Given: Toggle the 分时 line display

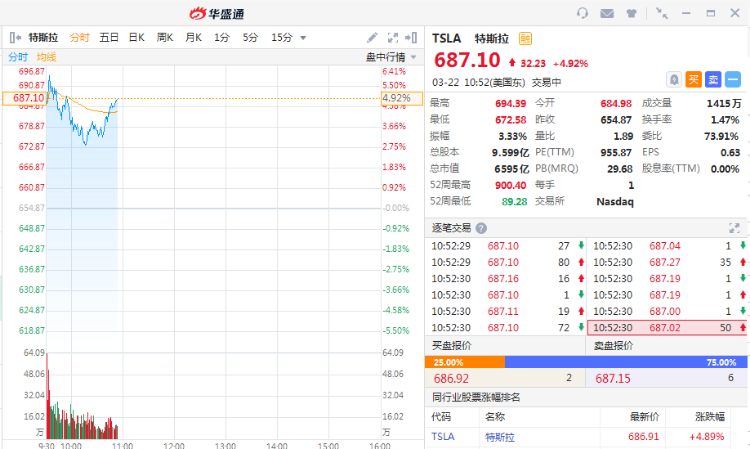Looking at the screenshot, I should click(x=18, y=57).
